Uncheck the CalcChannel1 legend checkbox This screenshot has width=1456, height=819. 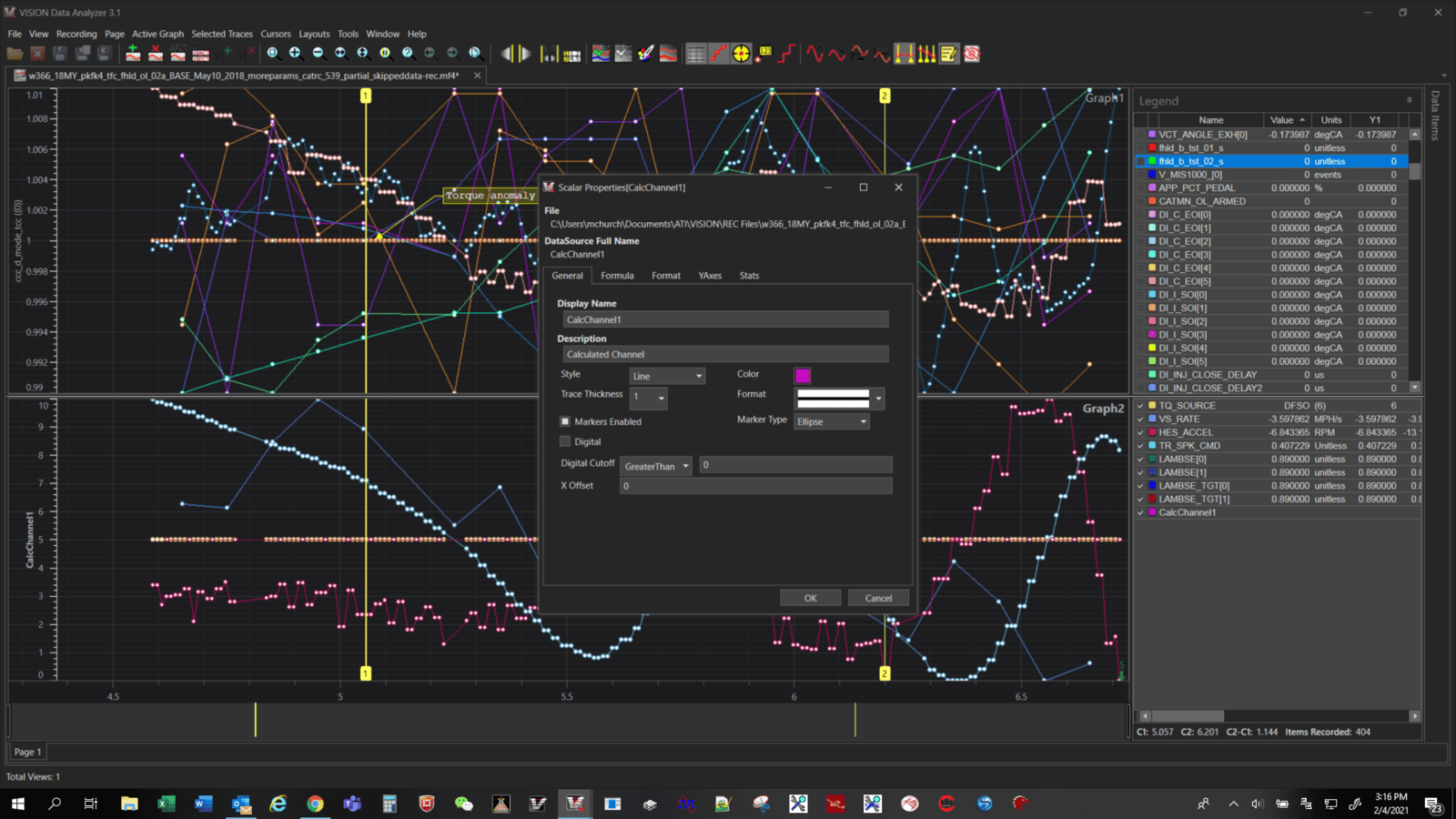tap(1140, 512)
